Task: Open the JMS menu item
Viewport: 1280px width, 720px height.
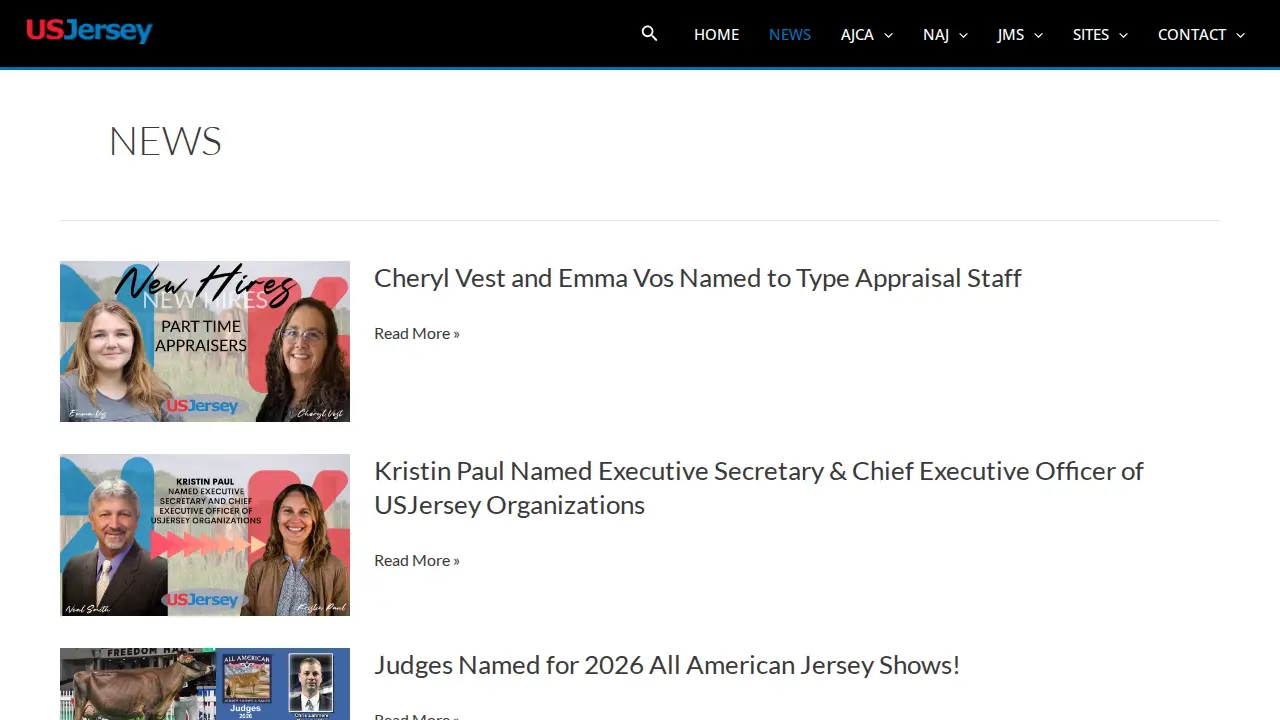Action: pos(1011,34)
